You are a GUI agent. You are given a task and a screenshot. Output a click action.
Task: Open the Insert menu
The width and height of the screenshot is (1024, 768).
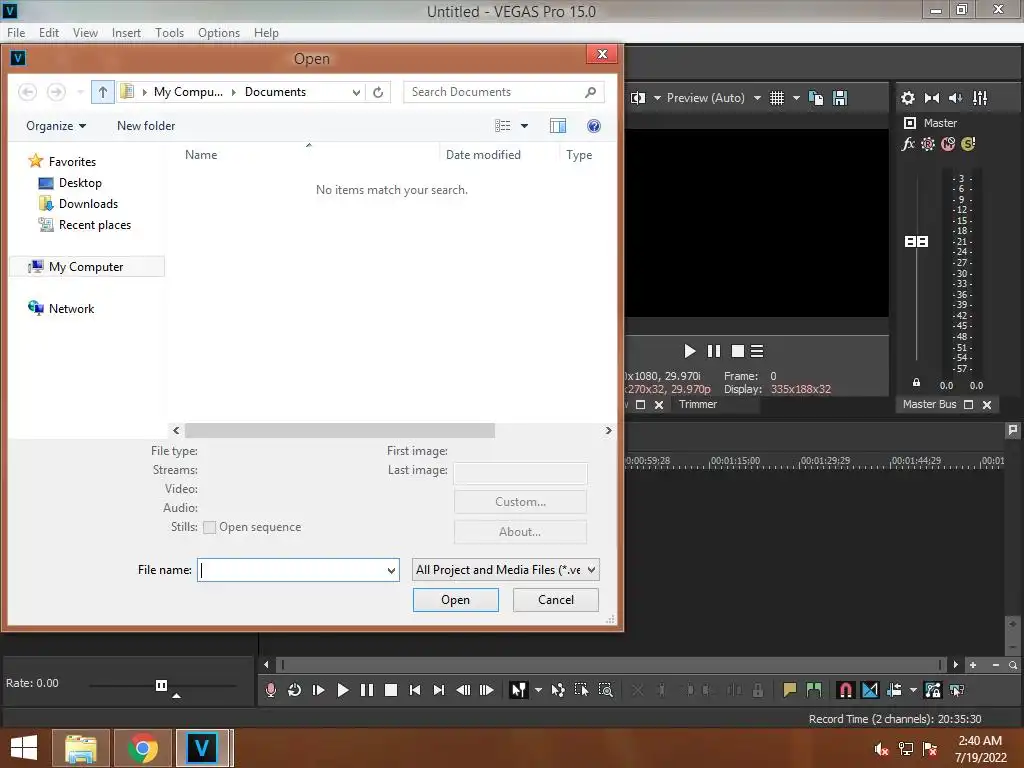click(126, 33)
